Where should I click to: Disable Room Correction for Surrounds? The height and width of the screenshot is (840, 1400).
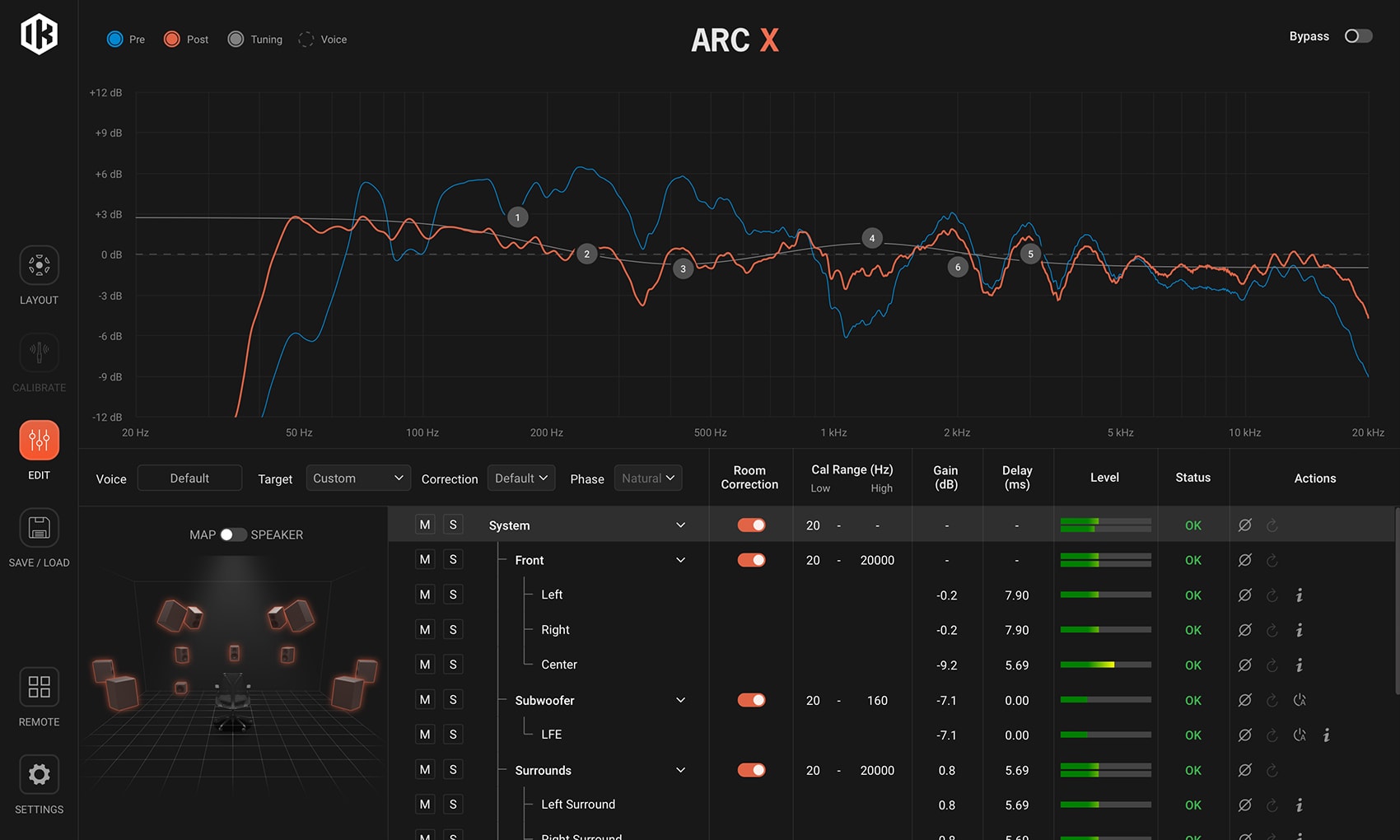(x=751, y=770)
